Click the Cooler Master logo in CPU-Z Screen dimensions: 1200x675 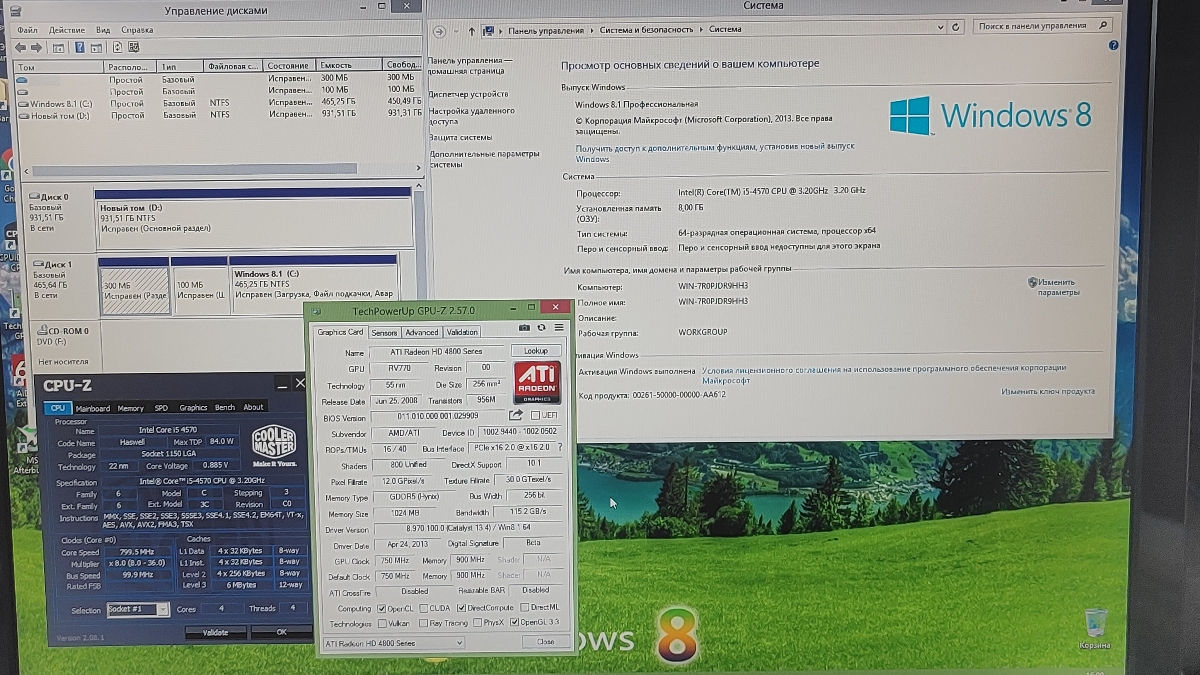[x=274, y=445]
